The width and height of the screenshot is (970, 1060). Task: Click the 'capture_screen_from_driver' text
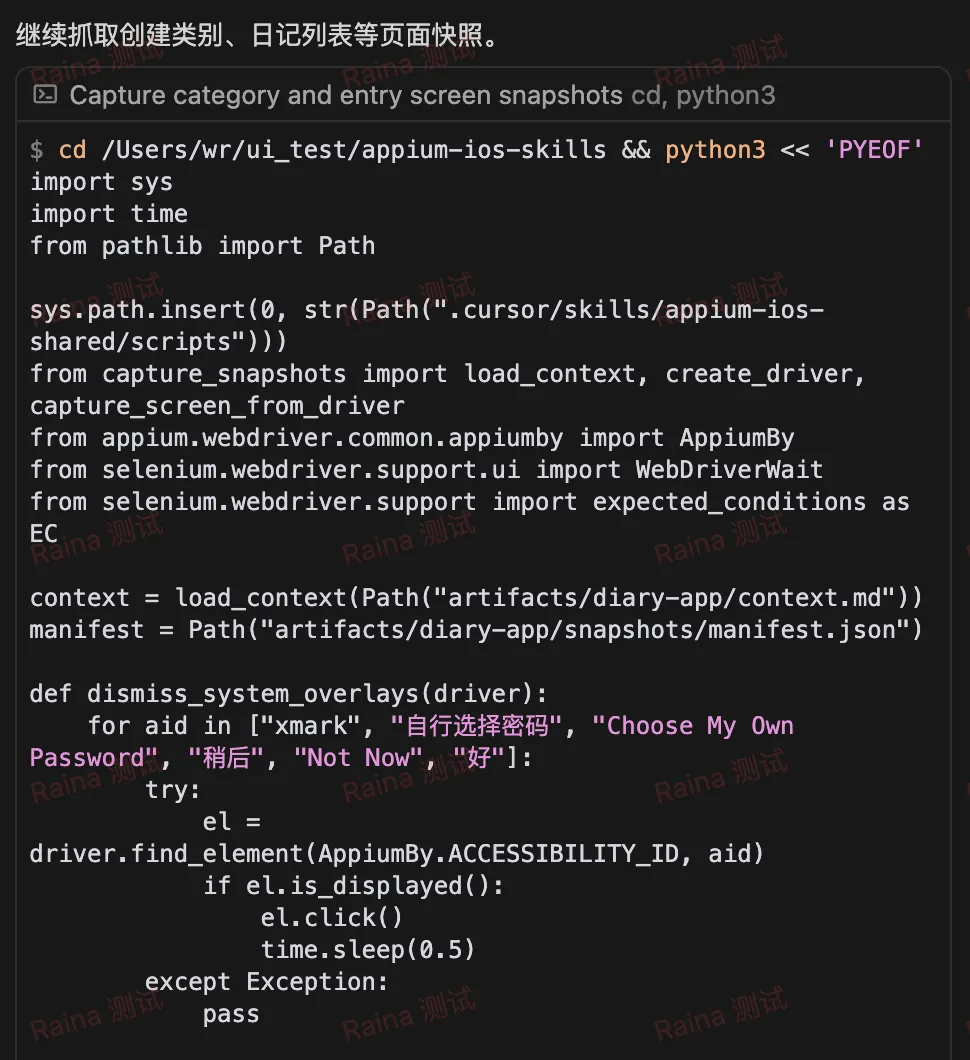[217, 406]
